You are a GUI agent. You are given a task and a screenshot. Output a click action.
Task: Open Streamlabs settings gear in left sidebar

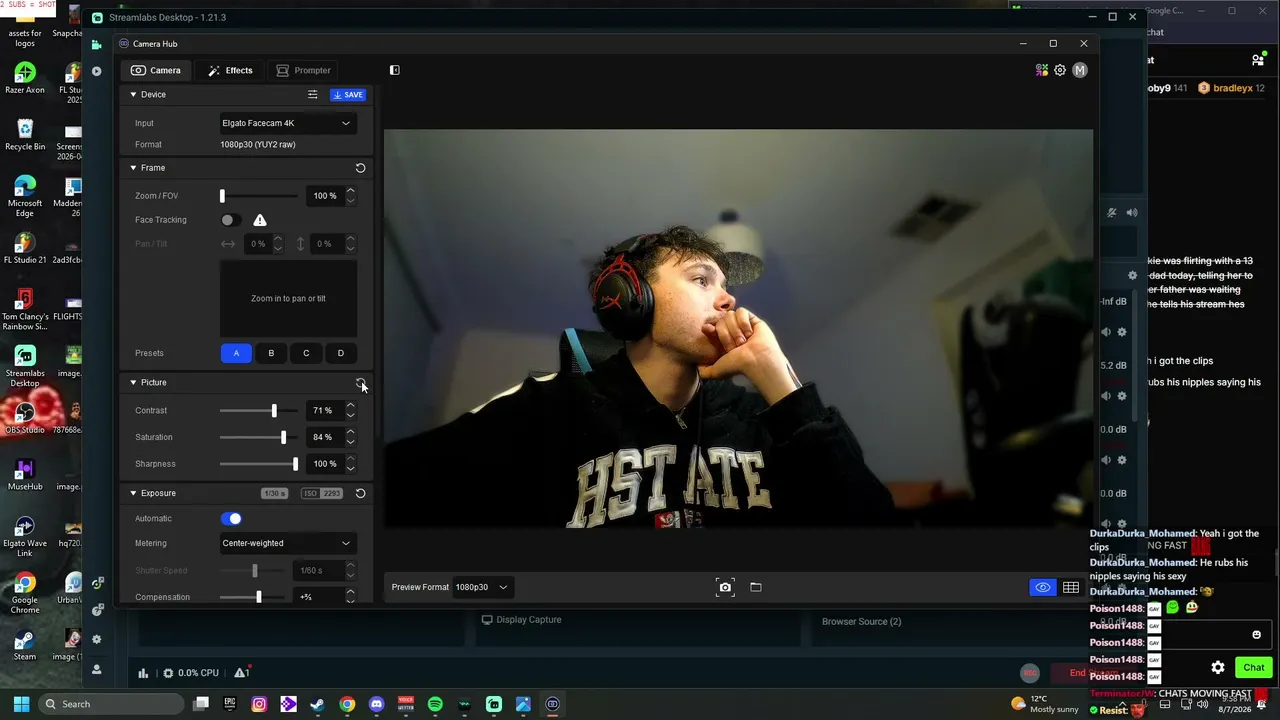pyautogui.click(x=97, y=639)
